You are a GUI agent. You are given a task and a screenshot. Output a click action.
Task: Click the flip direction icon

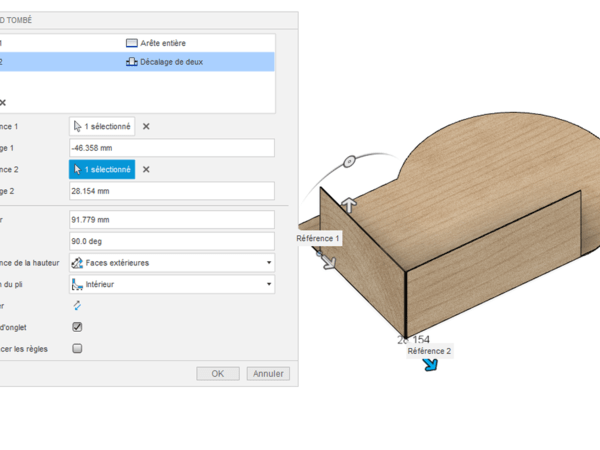(x=77, y=306)
